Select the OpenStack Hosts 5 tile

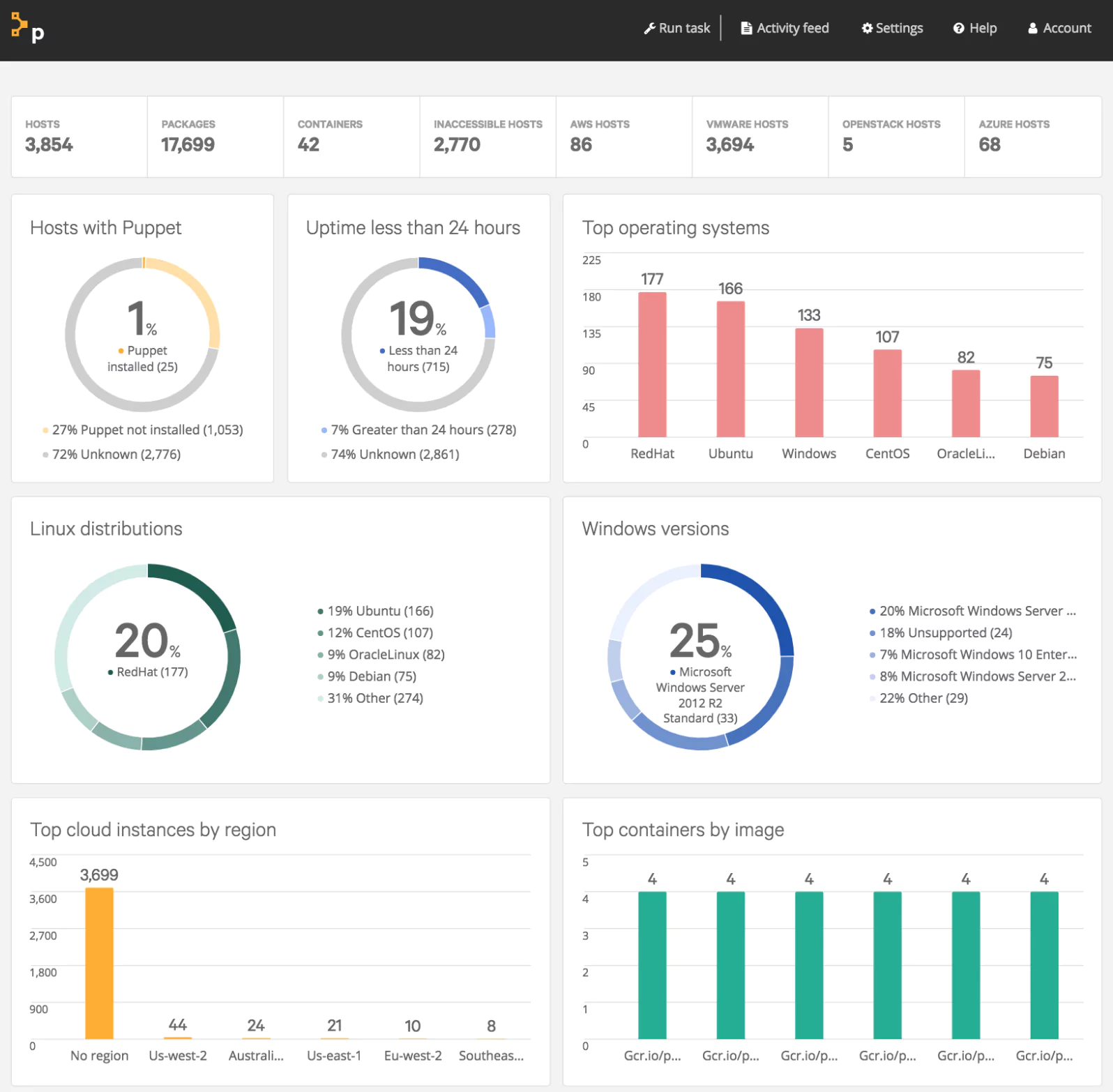pyautogui.click(x=896, y=137)
